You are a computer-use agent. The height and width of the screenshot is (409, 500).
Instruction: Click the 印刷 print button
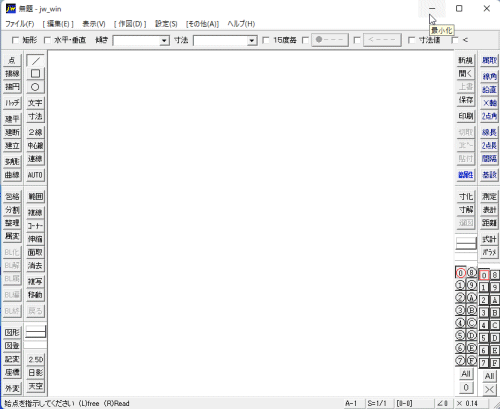466,116
